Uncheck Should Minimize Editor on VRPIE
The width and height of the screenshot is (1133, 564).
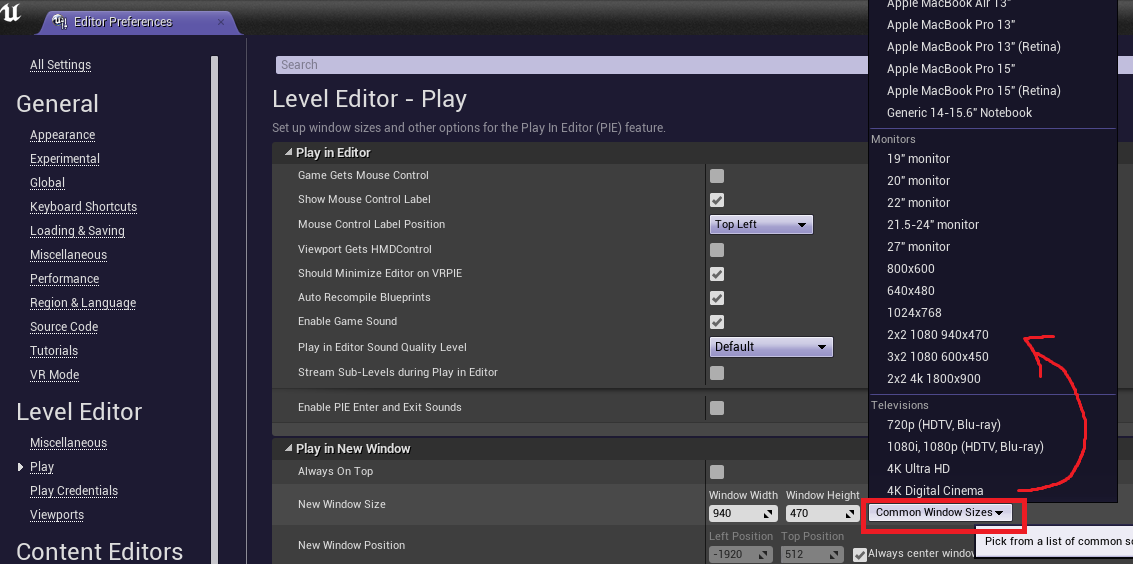(717, 274)
